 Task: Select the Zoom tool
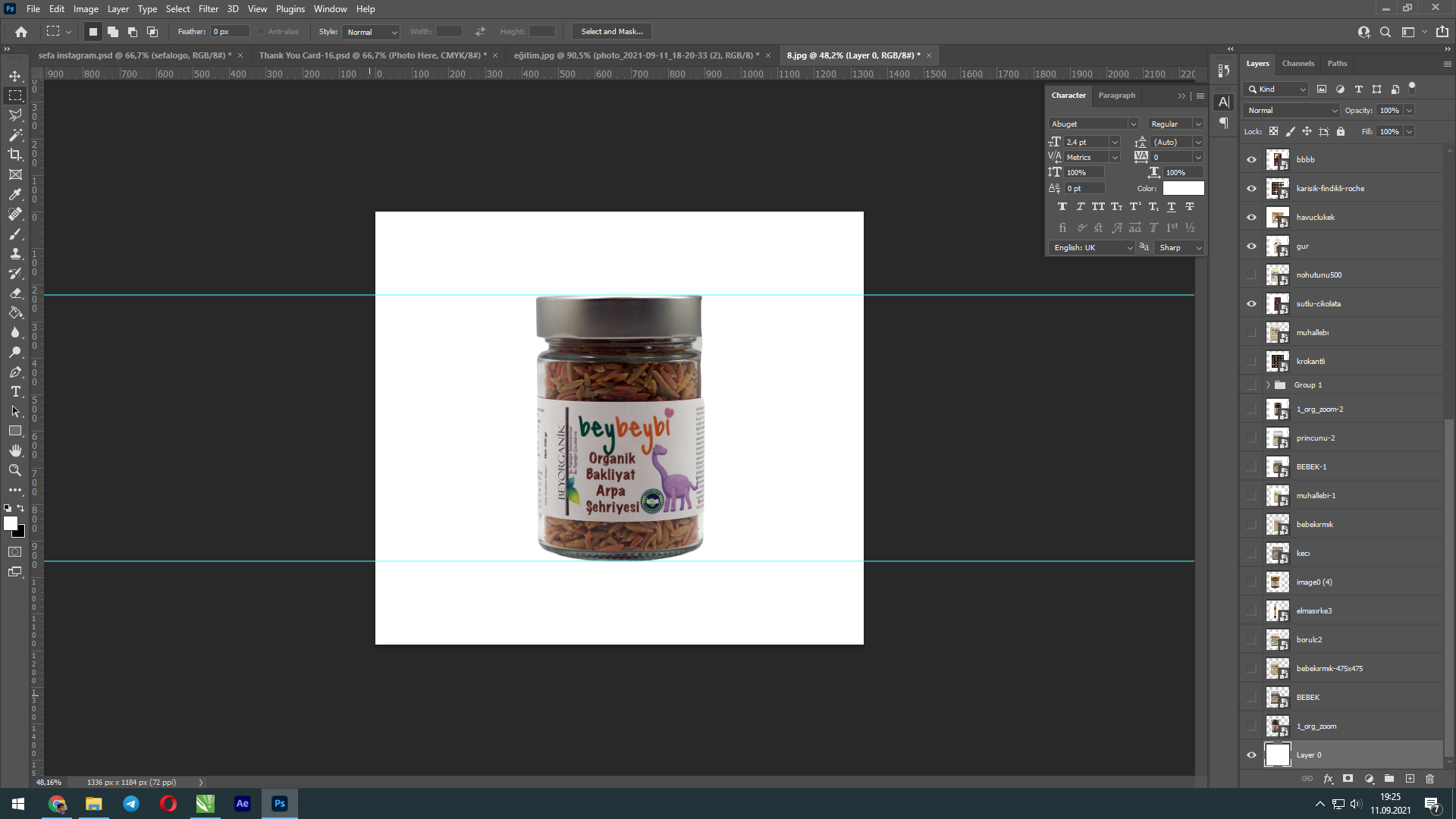[x=15, y=470]
